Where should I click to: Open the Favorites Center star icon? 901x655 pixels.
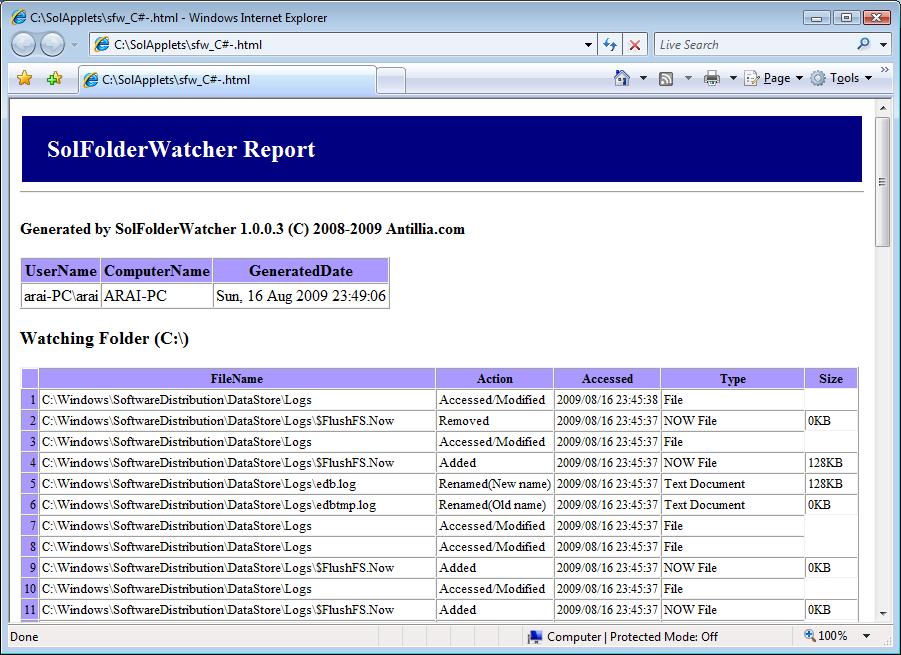click(x=25, y=78)
